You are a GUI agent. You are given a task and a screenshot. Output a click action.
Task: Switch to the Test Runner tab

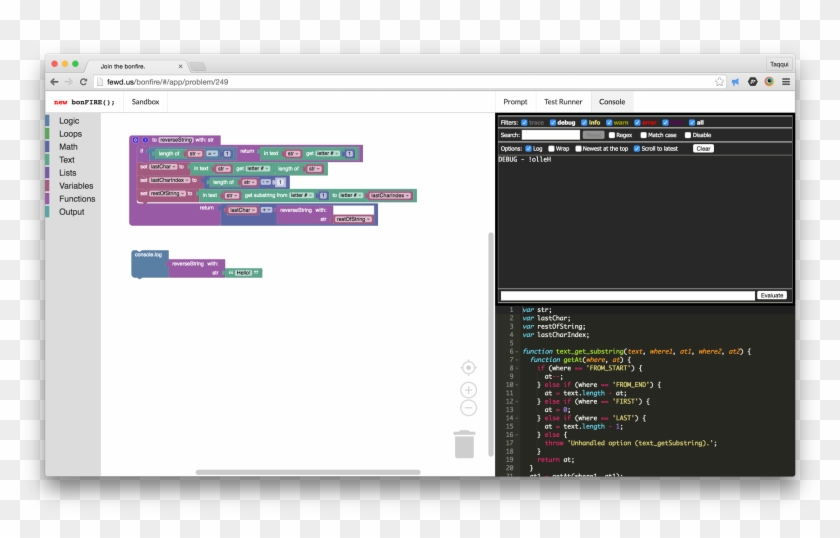(x=563, y=102)
